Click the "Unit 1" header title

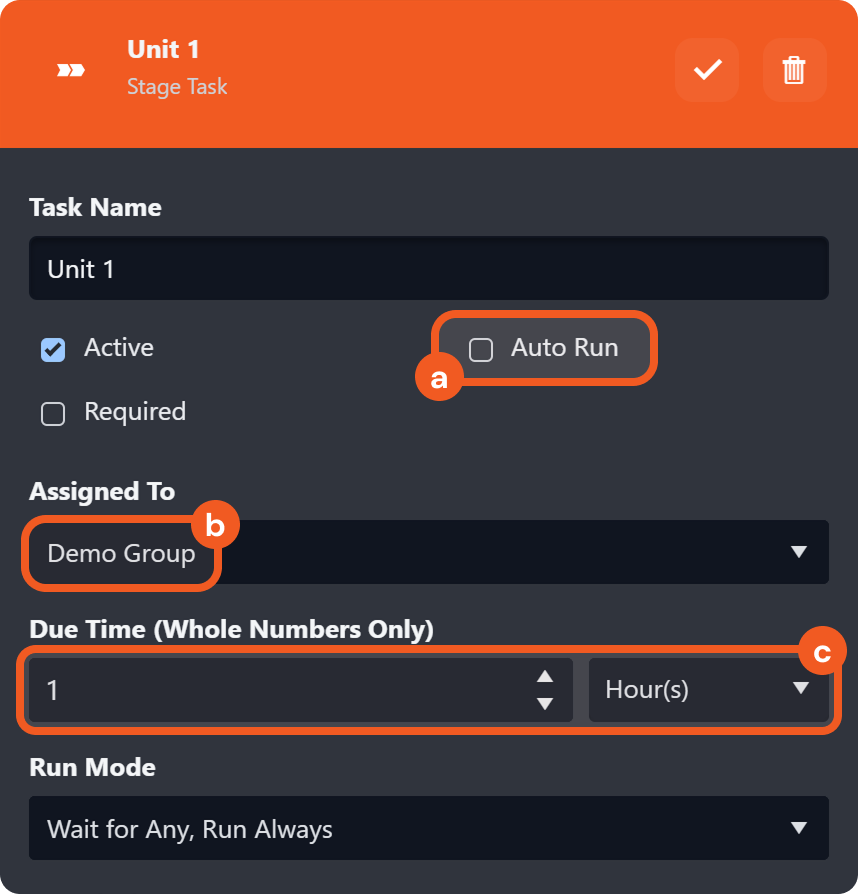(x=163, y=49)
